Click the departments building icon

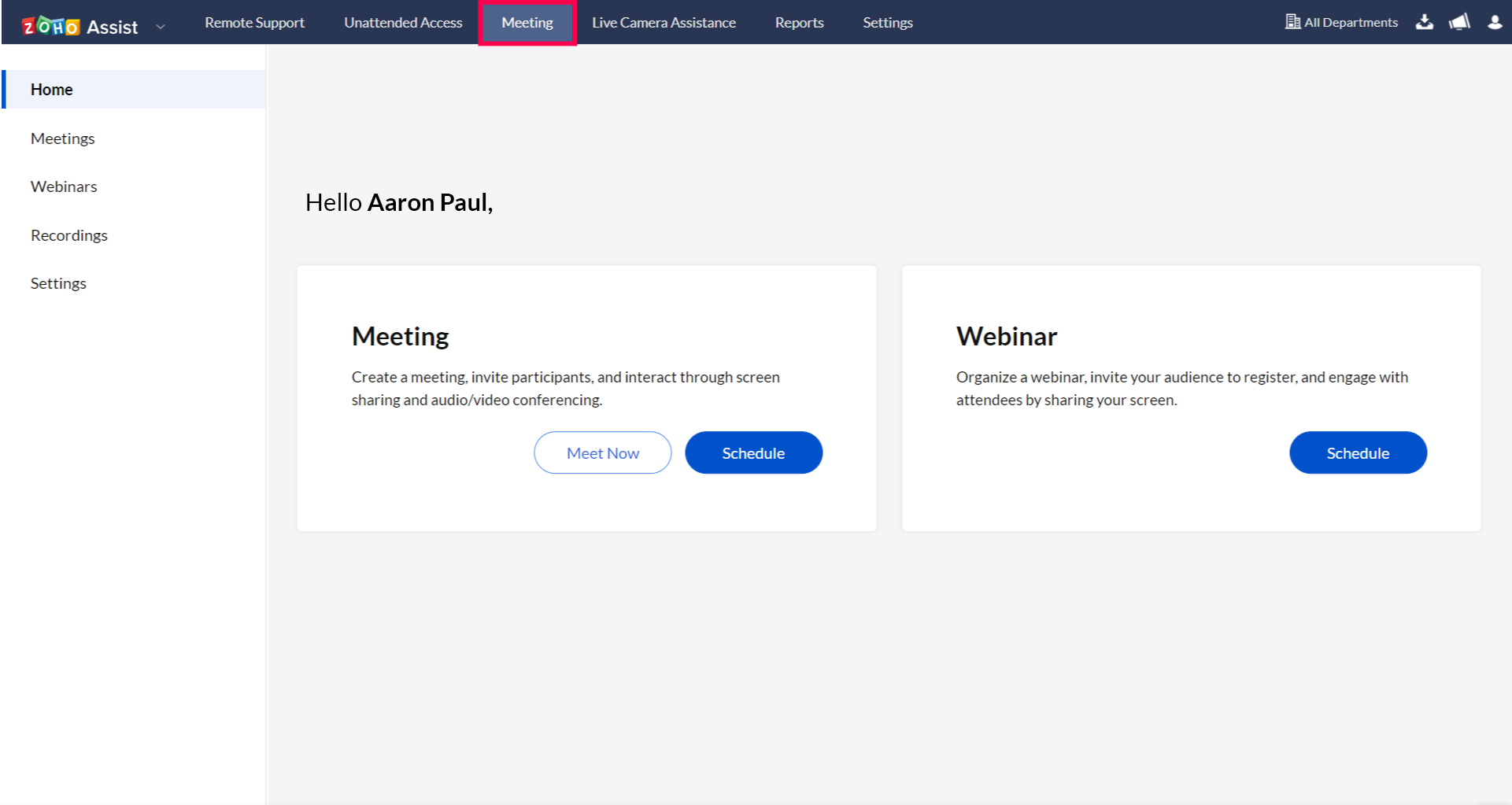(x=1292, y=21)
